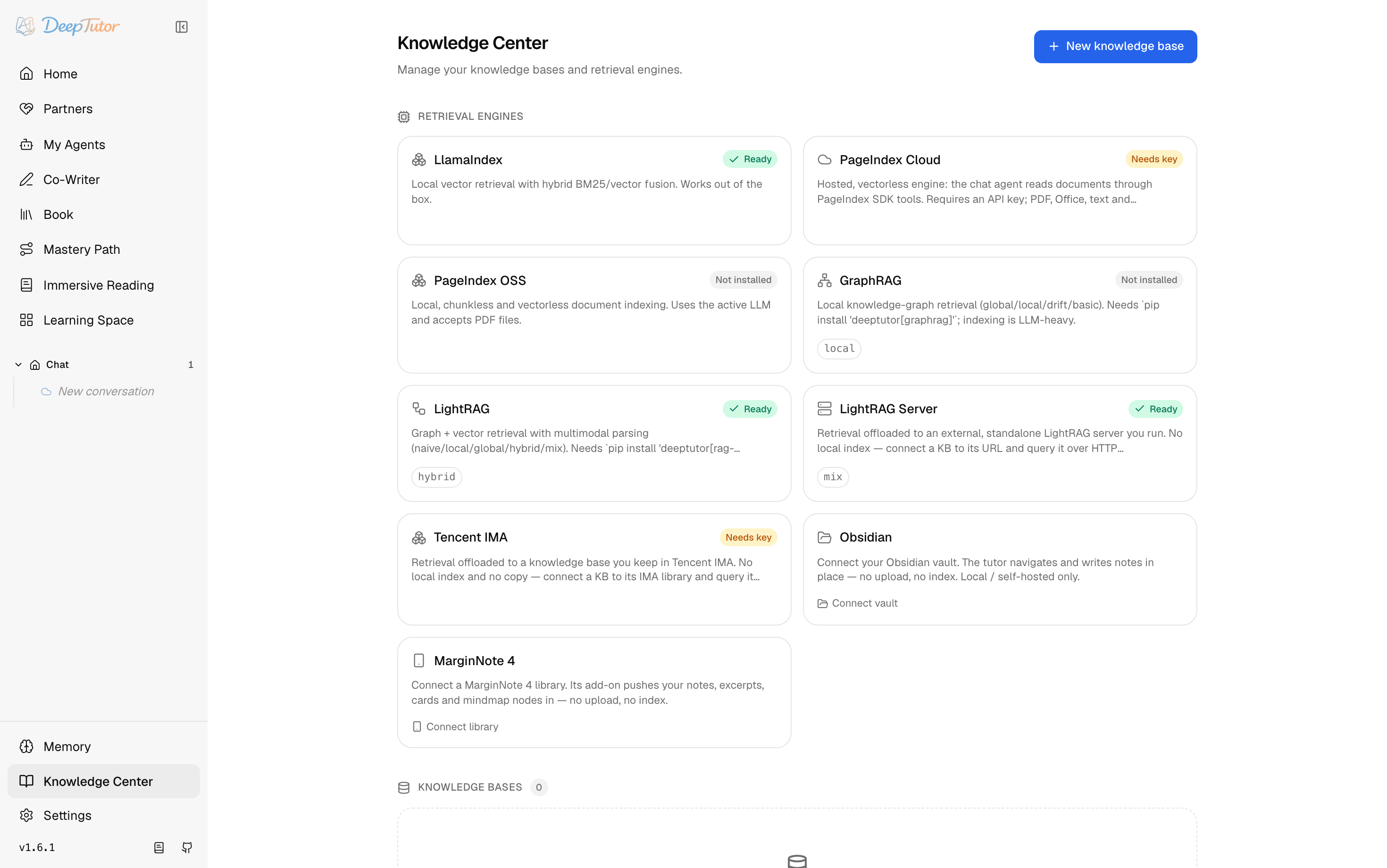Viewport: 1387px width, 868px height.
Task: Click the Chat conversation count 1
Action: (x=191, y=365)
